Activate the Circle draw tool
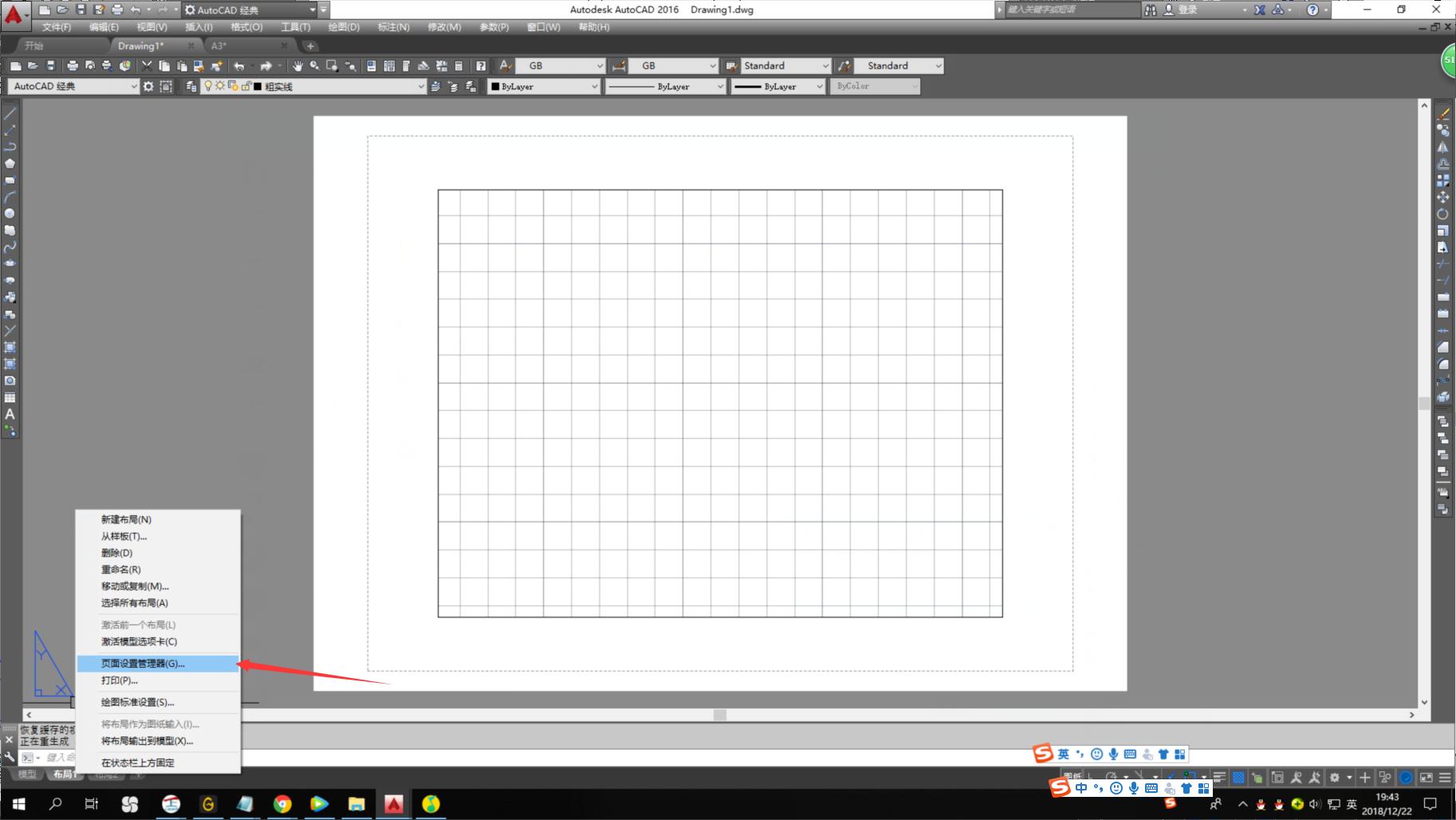 tap(10, 214)
